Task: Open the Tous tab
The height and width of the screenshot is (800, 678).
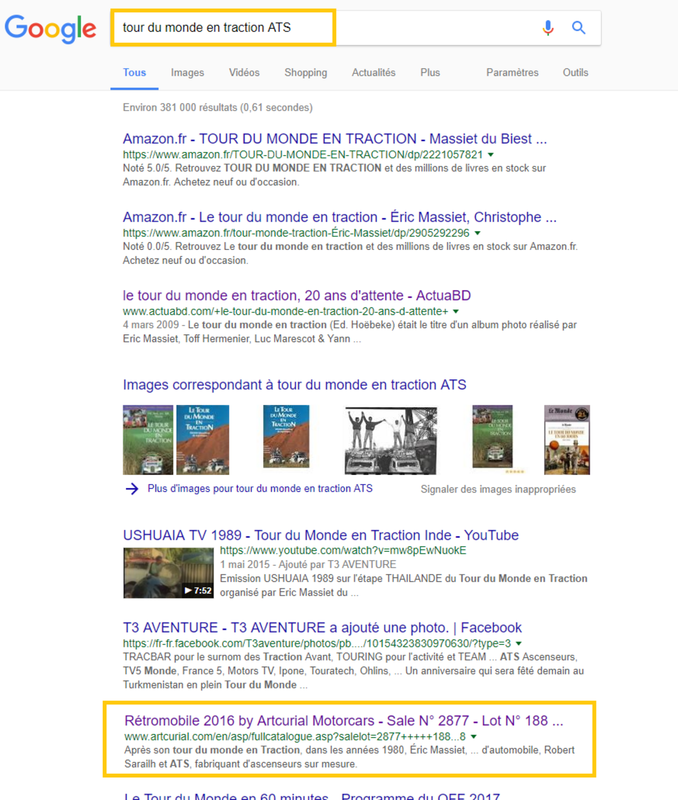Action: [134, 72]
